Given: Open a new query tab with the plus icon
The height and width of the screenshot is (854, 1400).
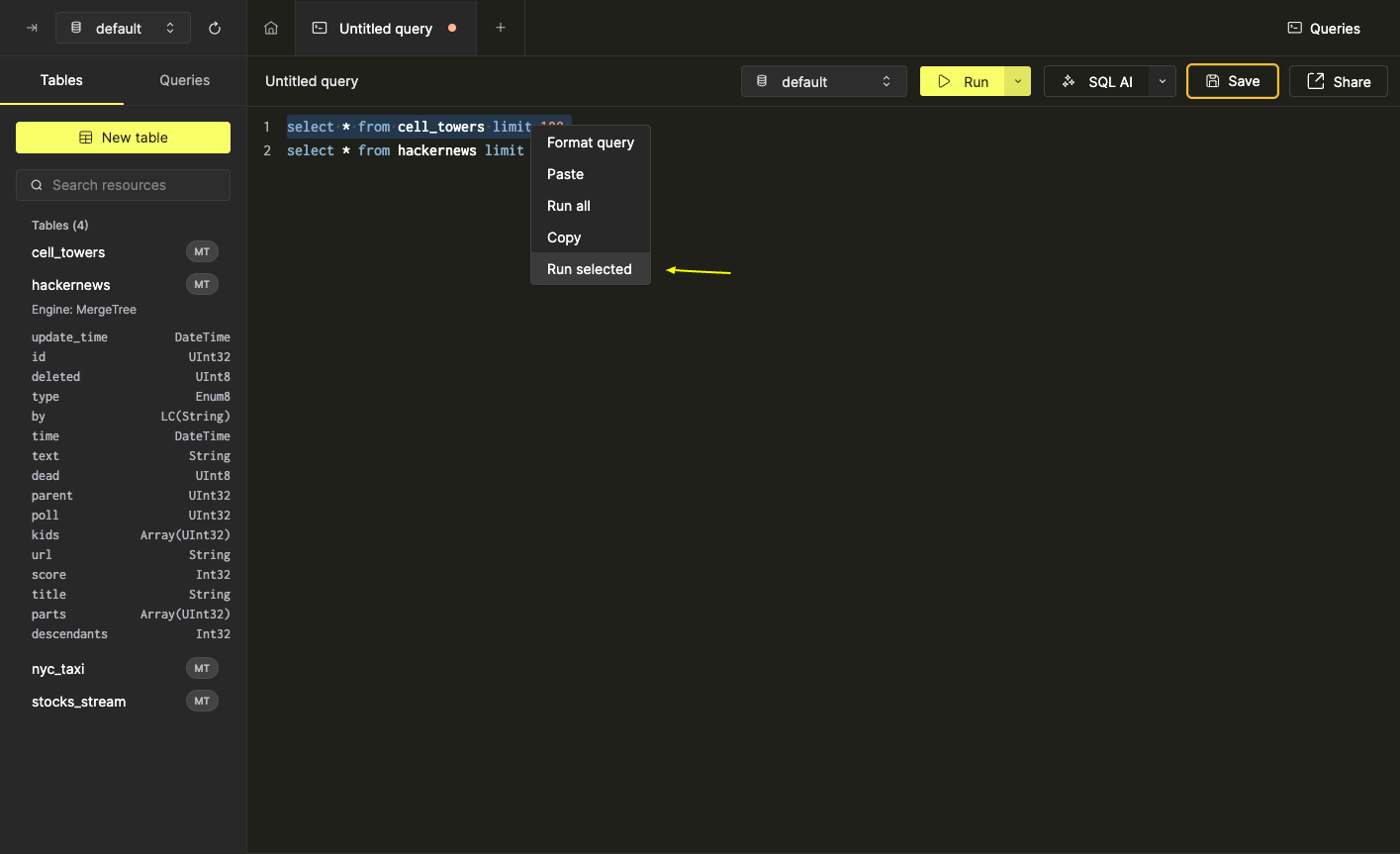Looking at the screenshot, I should (501, 28).
